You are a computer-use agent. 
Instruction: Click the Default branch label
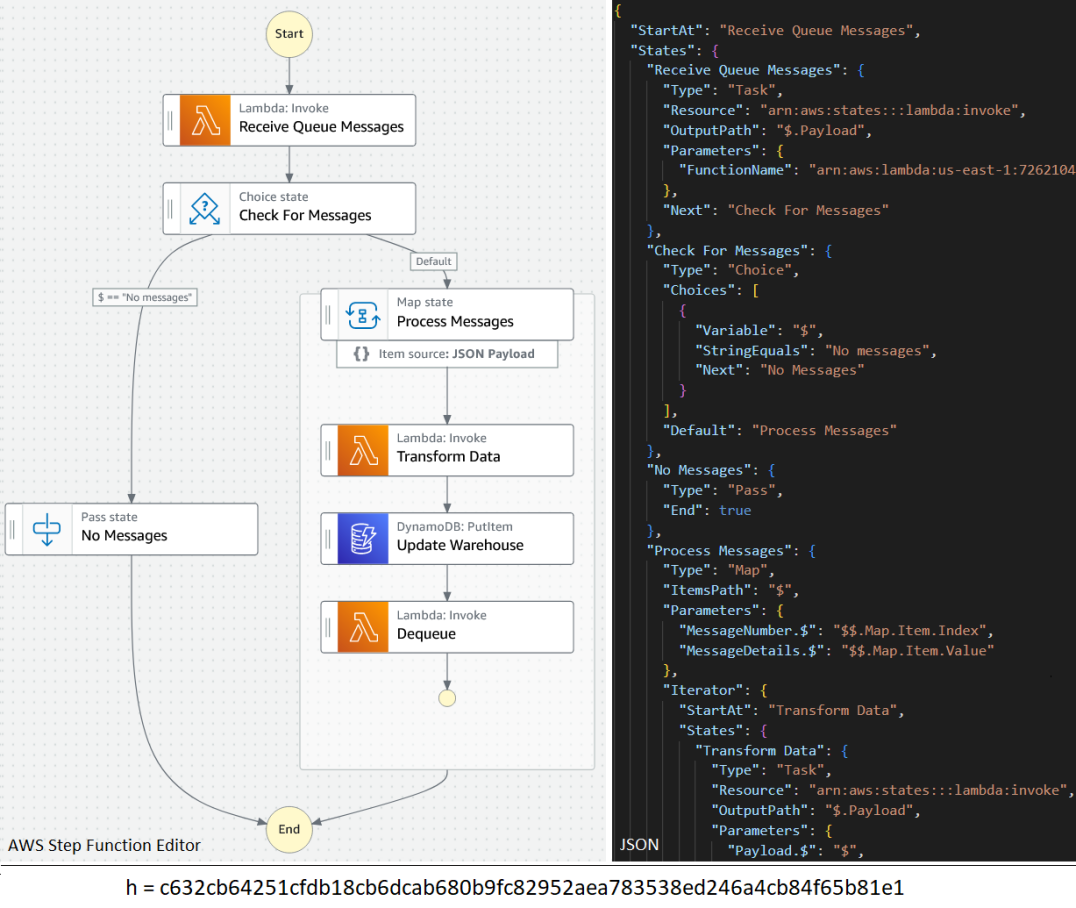[434, 261]
